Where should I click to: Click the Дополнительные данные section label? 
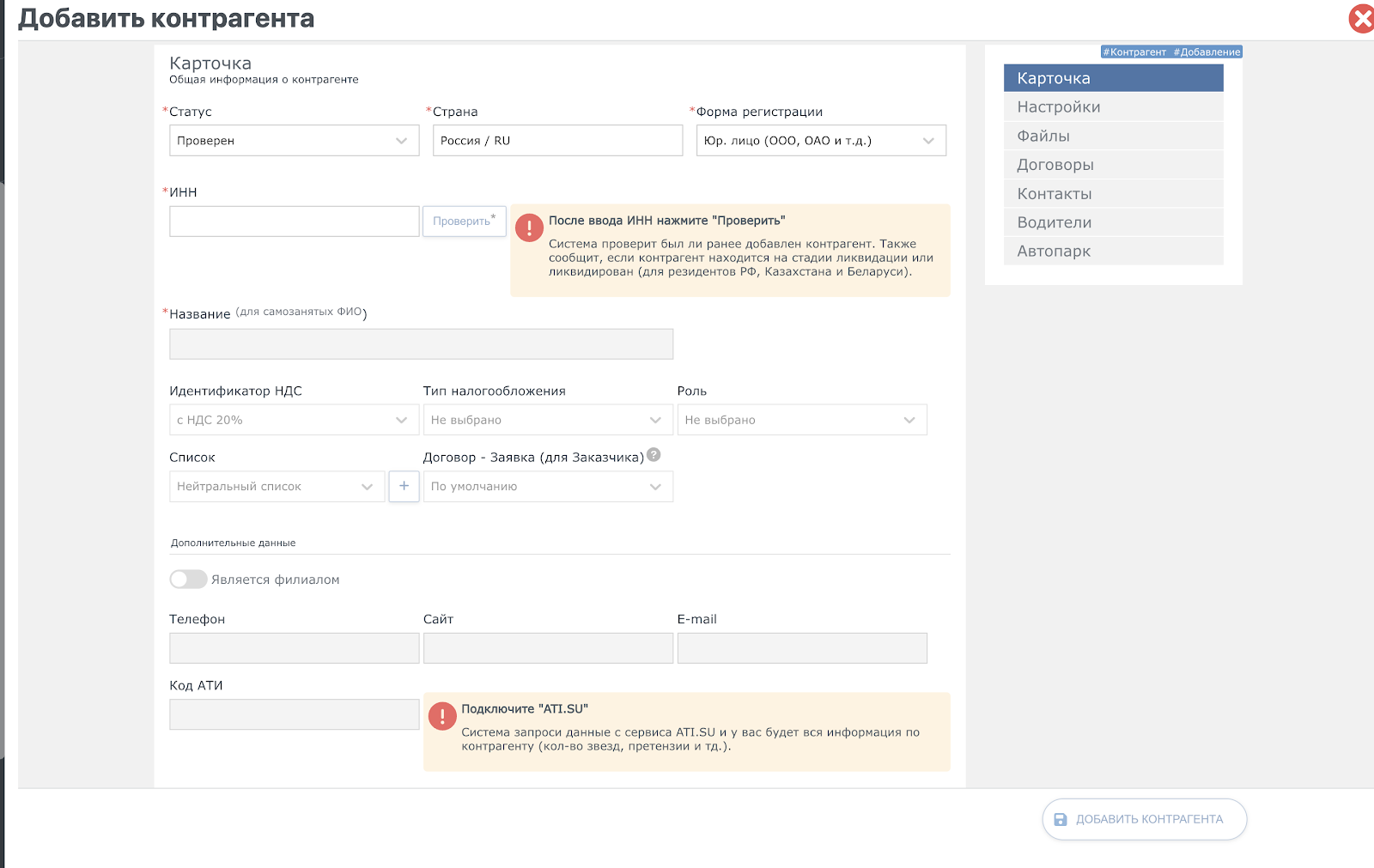tap(233, 543)
